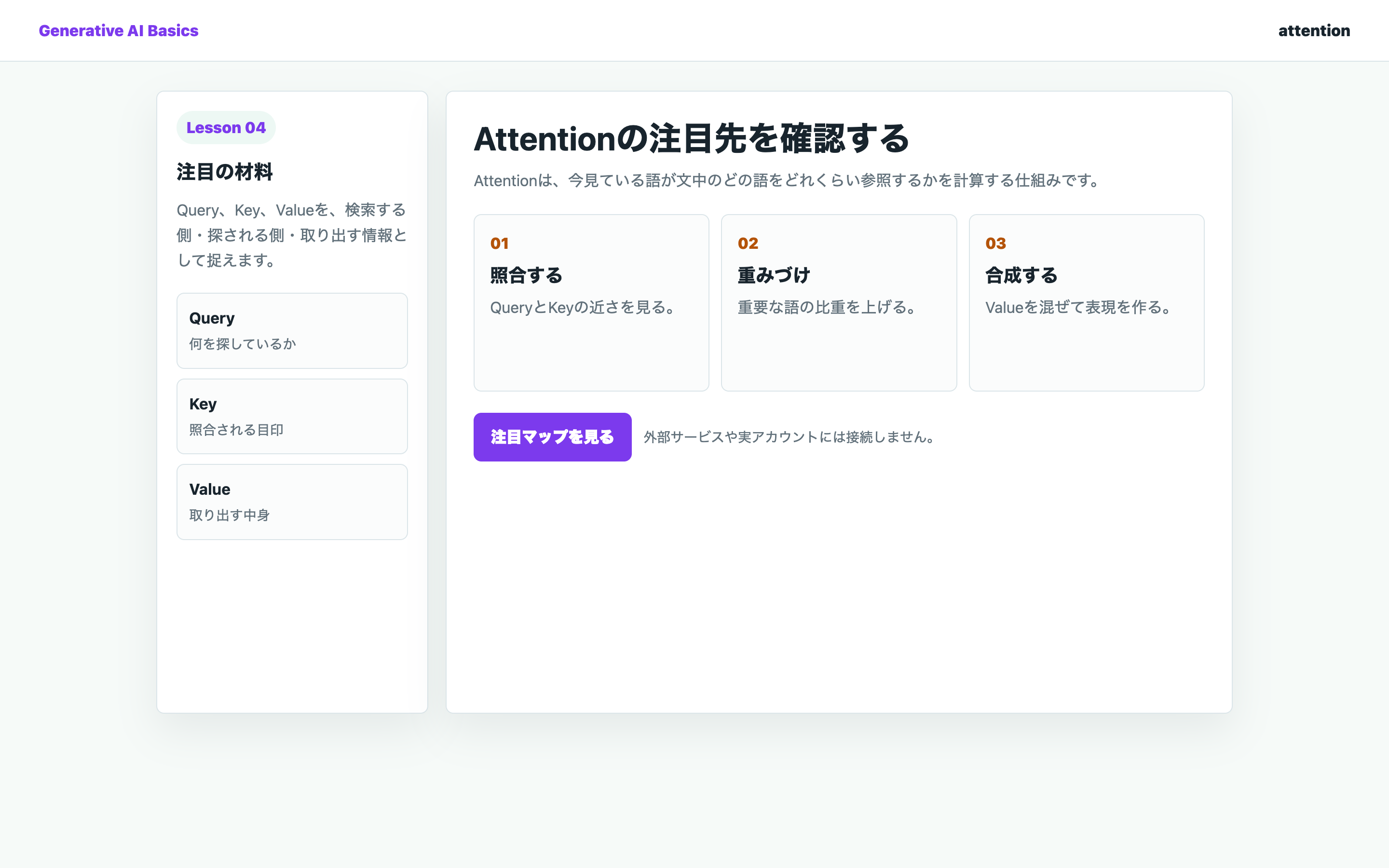Select step 01 照合する card
This screenshot has height=868, width=1389.
click(591, 302)
